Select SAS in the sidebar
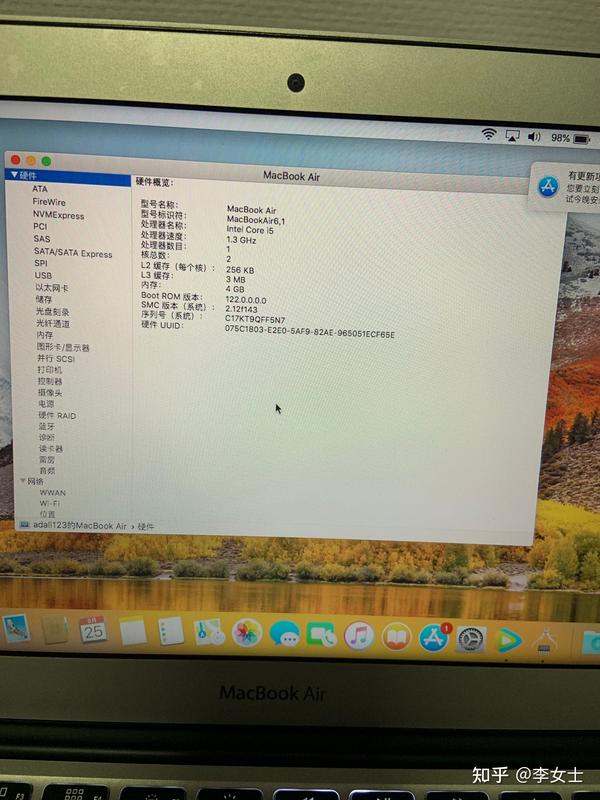 (x=42, y=238)
